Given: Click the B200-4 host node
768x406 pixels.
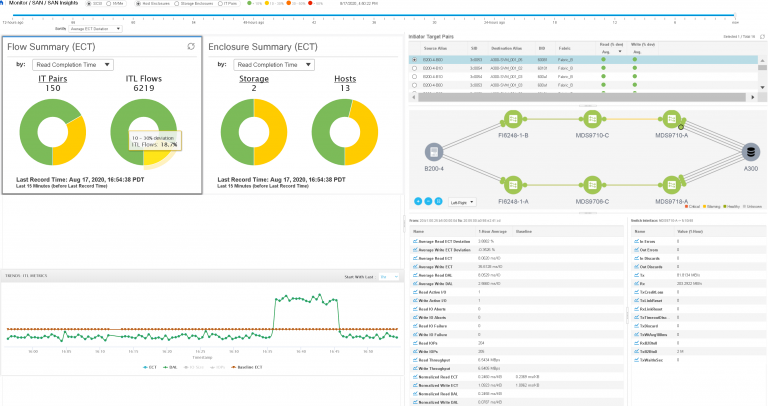Looking at the screenshot, I should click(x=434, y=151).
